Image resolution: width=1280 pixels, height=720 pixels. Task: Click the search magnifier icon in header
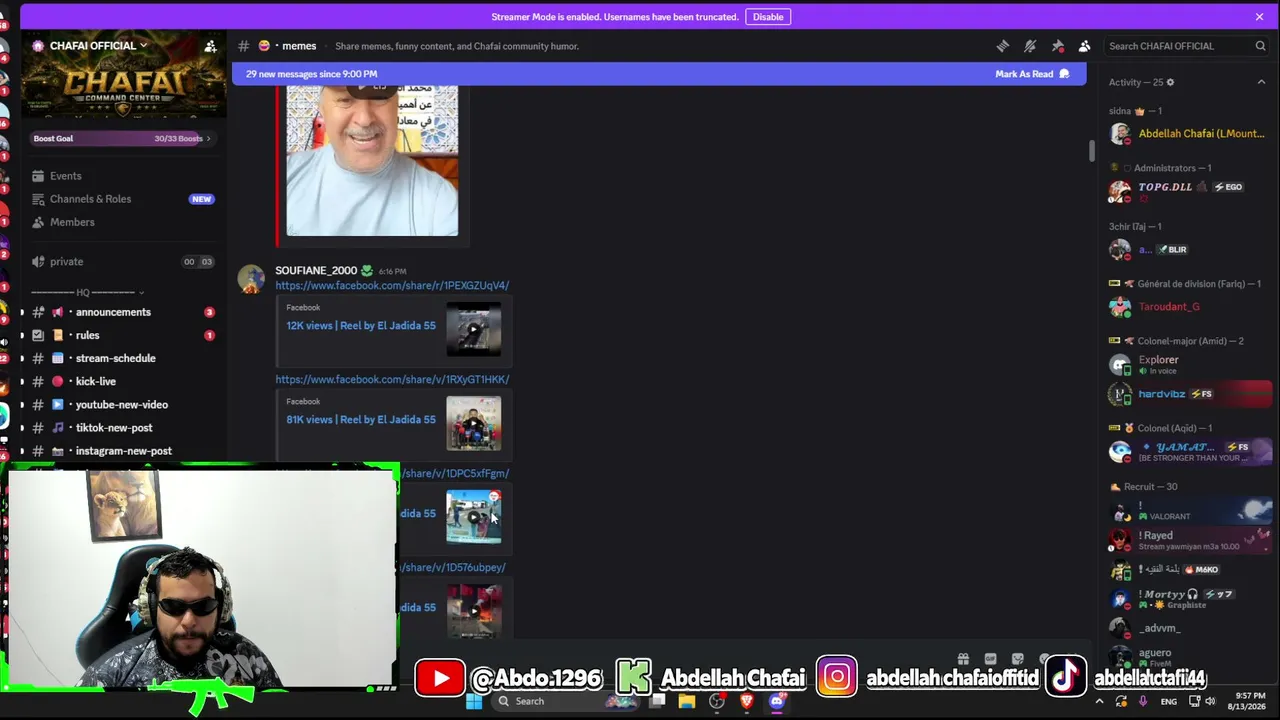[1260, 46]
